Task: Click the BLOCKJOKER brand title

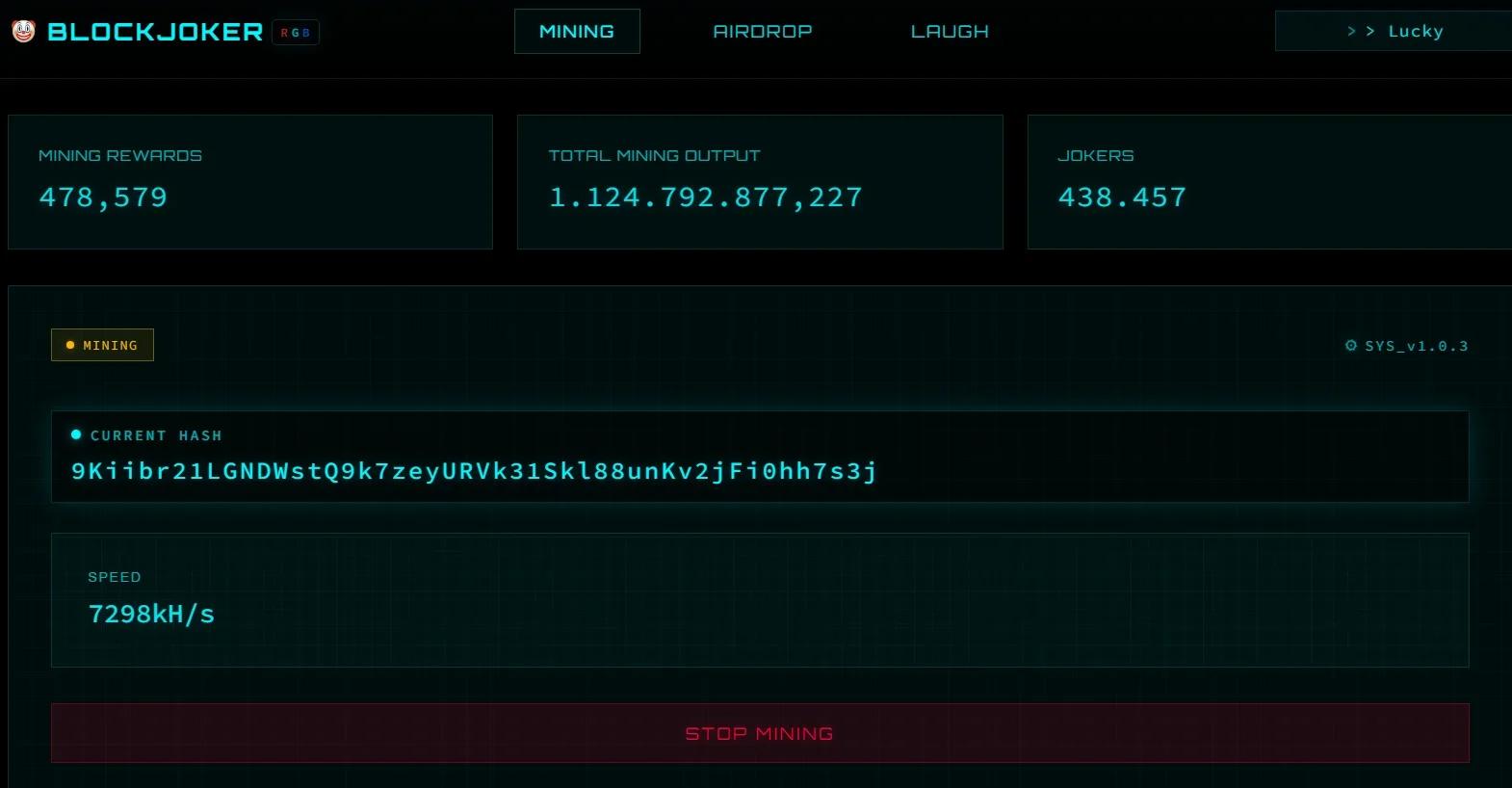Action: pos(155,32)
